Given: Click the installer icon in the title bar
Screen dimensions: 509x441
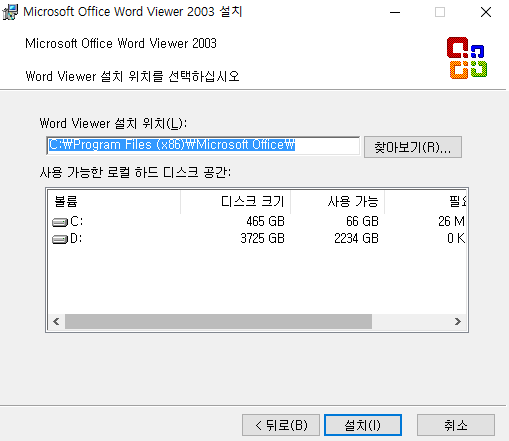Looking at the screenshot, I should (10, 12).
